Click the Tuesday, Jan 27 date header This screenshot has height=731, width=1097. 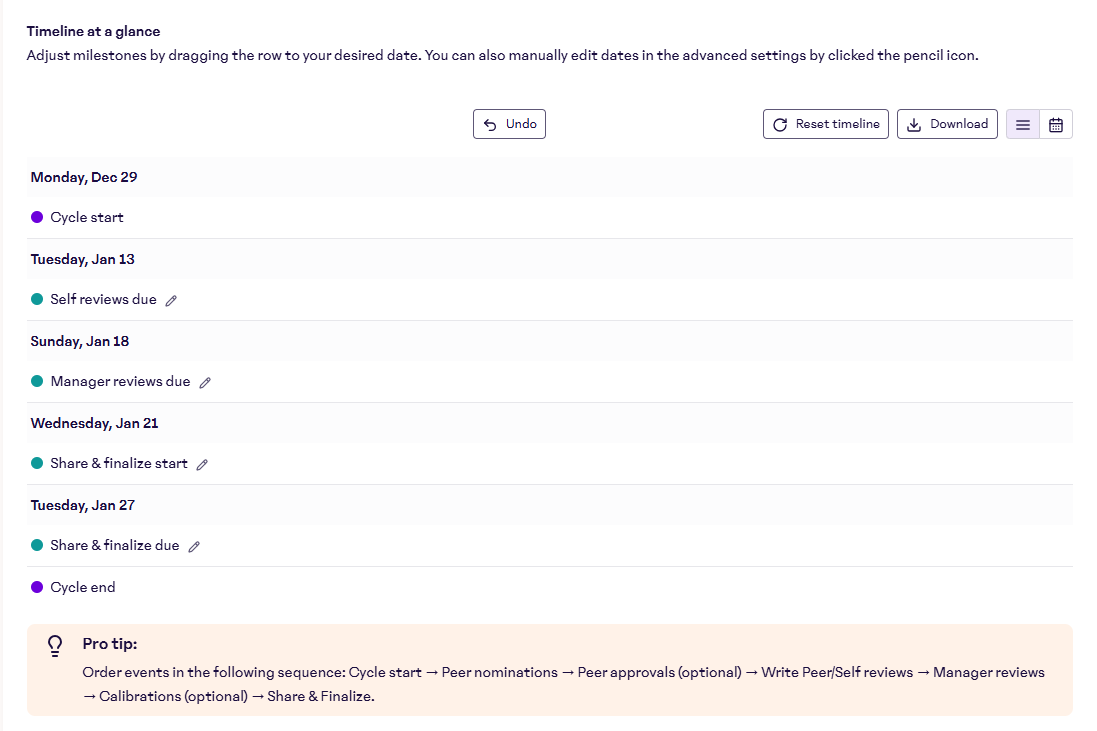[x=83, y=505]
